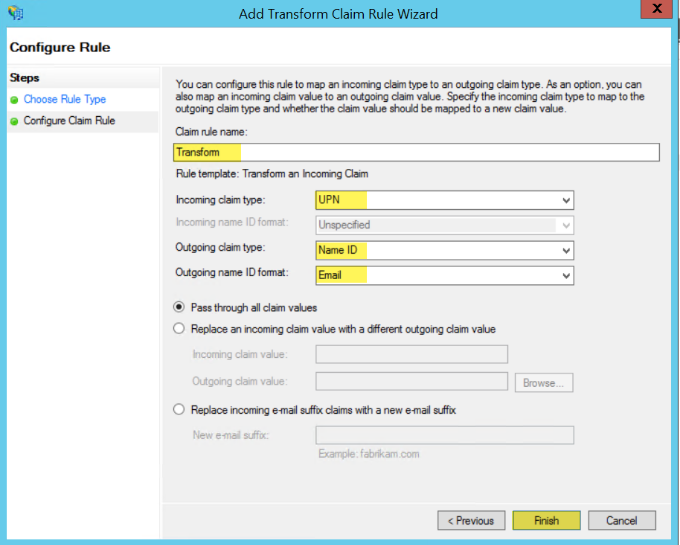Select Pass through all claim values
Screen dimensions: 680x545
click(x=180, y=307)
